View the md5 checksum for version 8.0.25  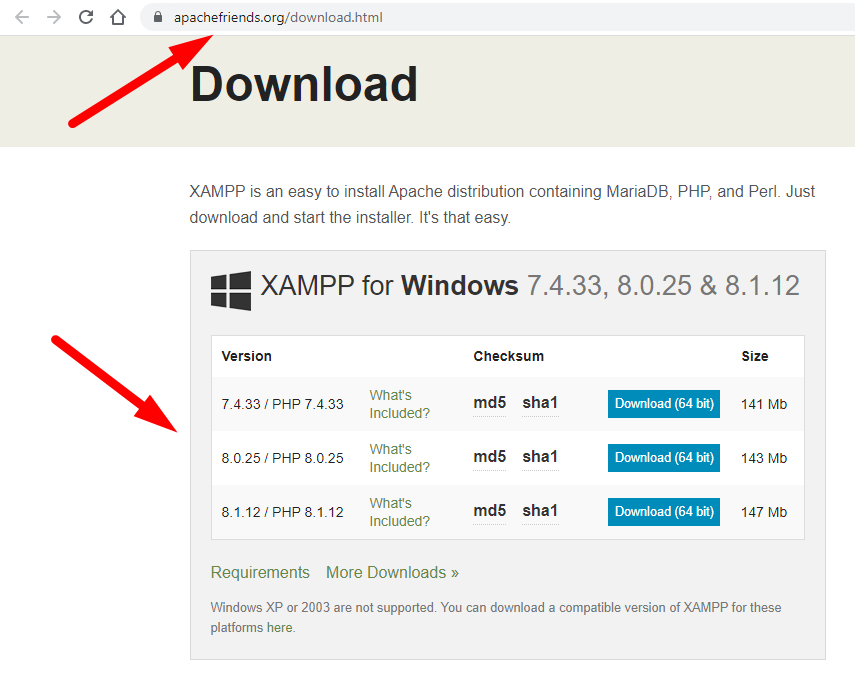coord(489,457)
